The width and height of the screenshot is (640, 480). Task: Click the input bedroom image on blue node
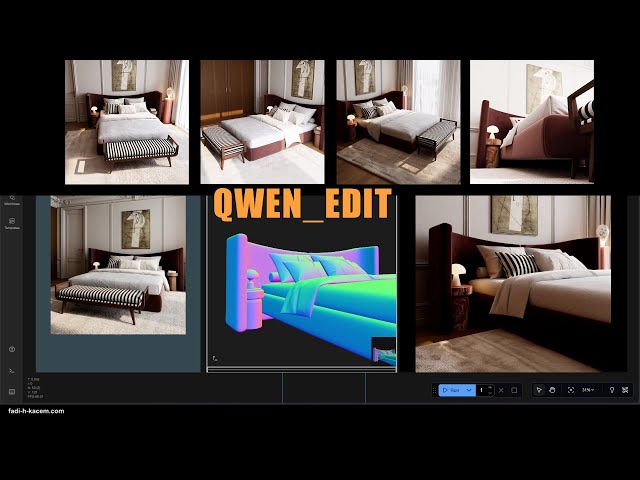(118, 265)
